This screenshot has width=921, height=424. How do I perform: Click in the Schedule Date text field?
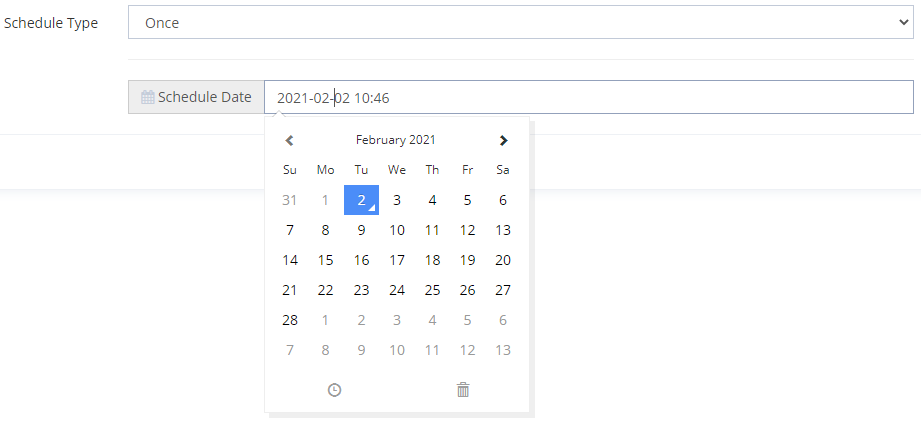(x=588, y=98)
